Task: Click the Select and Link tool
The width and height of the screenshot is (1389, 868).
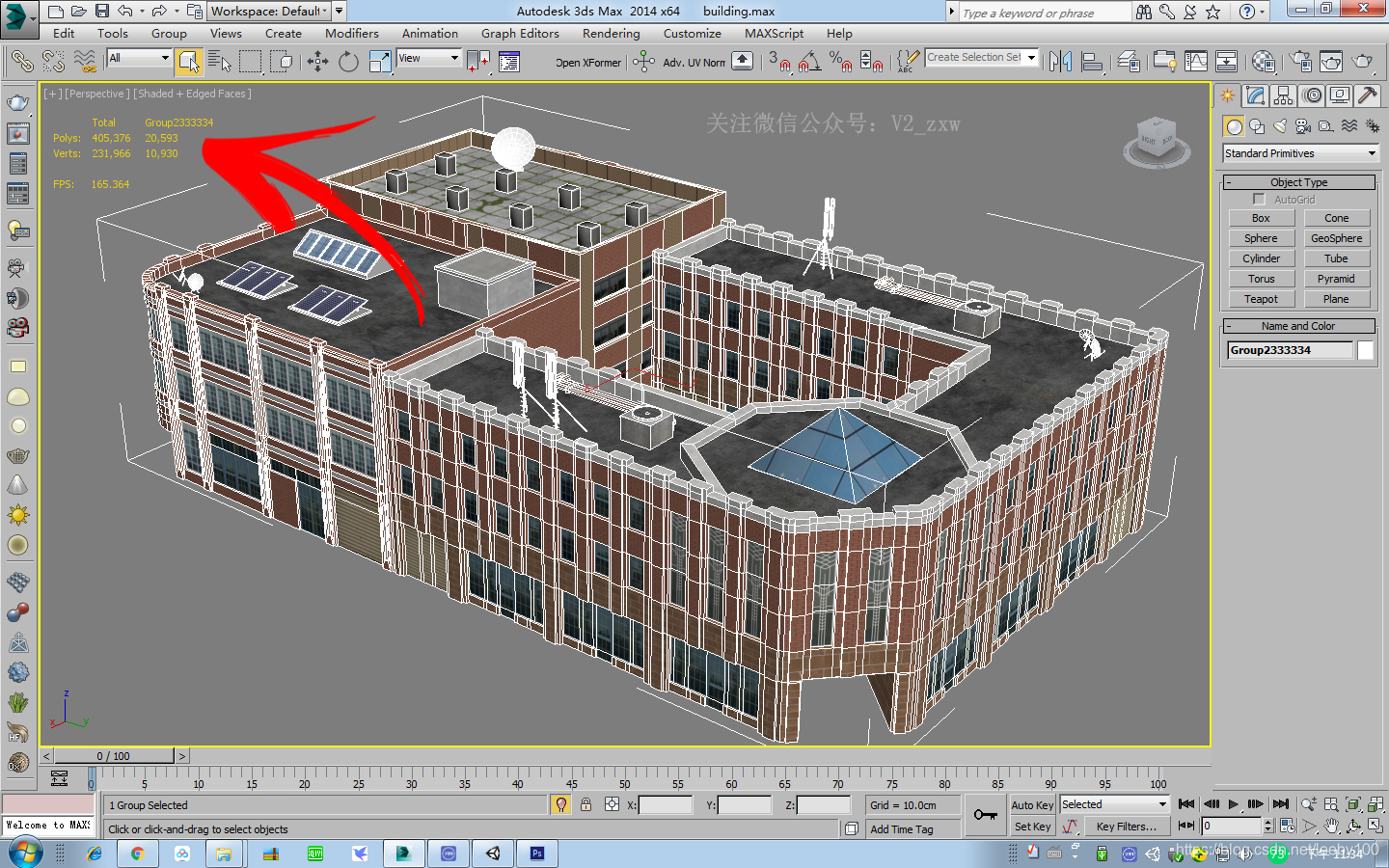Action: (21, 62)
